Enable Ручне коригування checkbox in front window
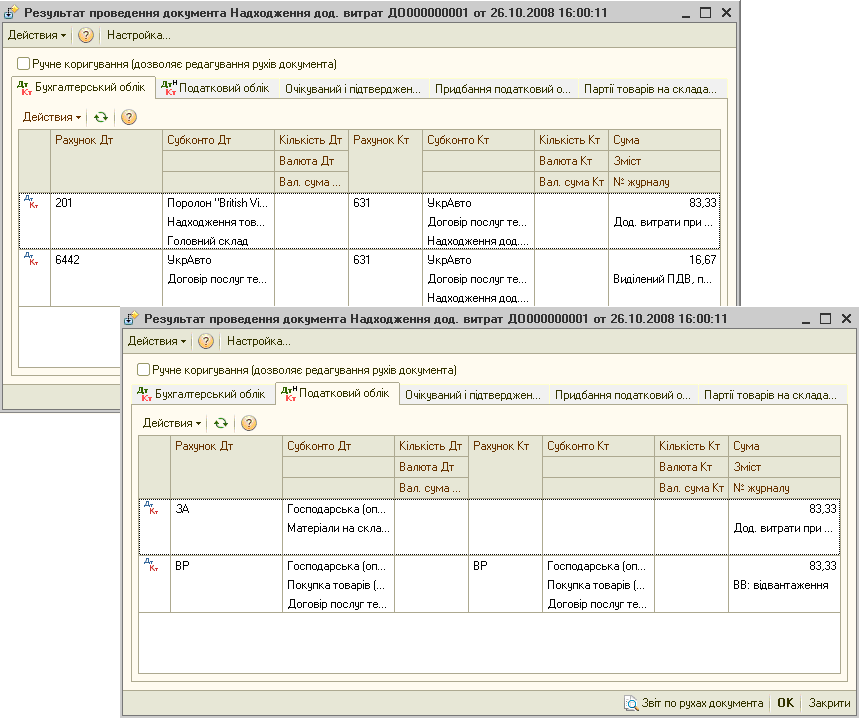 point(143,370)
